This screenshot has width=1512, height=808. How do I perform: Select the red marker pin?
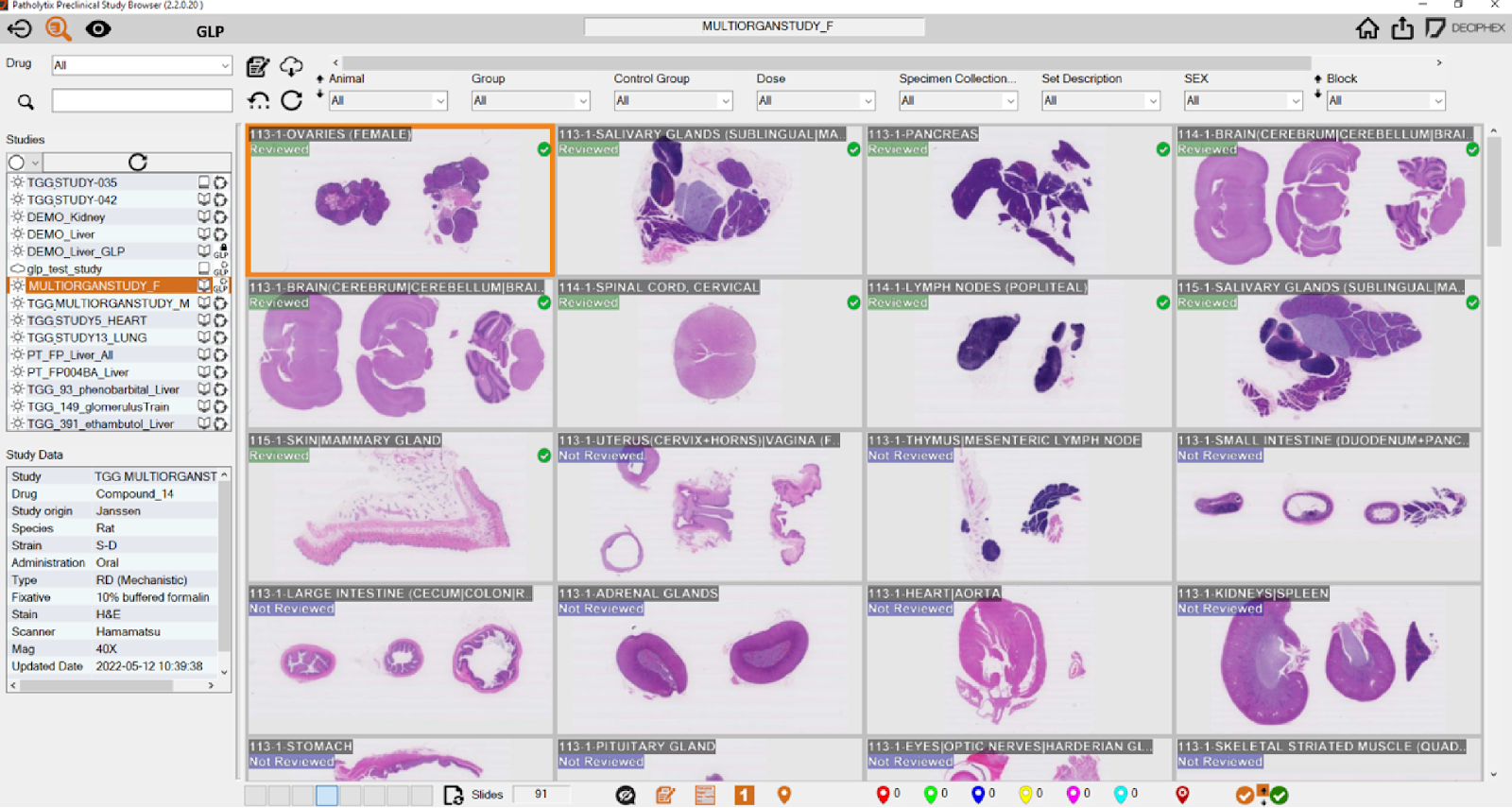coord(883,795)
